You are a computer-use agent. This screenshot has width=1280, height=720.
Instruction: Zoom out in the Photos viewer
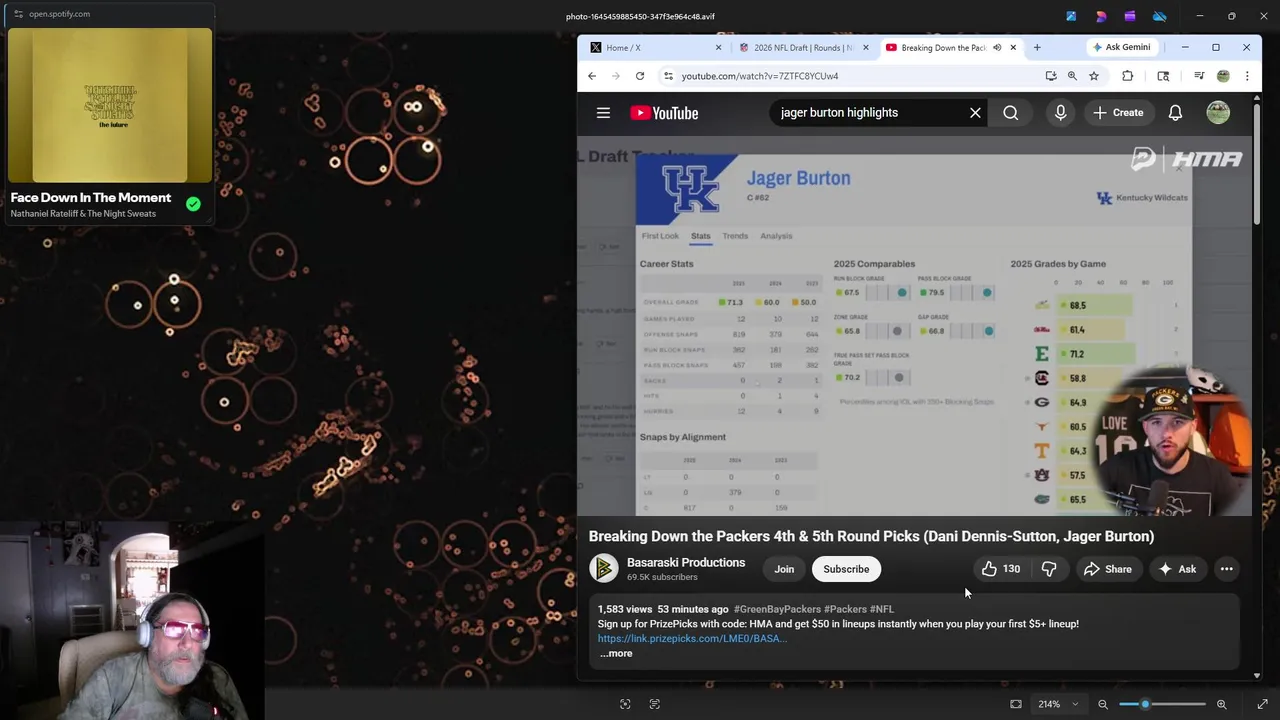1103,704
